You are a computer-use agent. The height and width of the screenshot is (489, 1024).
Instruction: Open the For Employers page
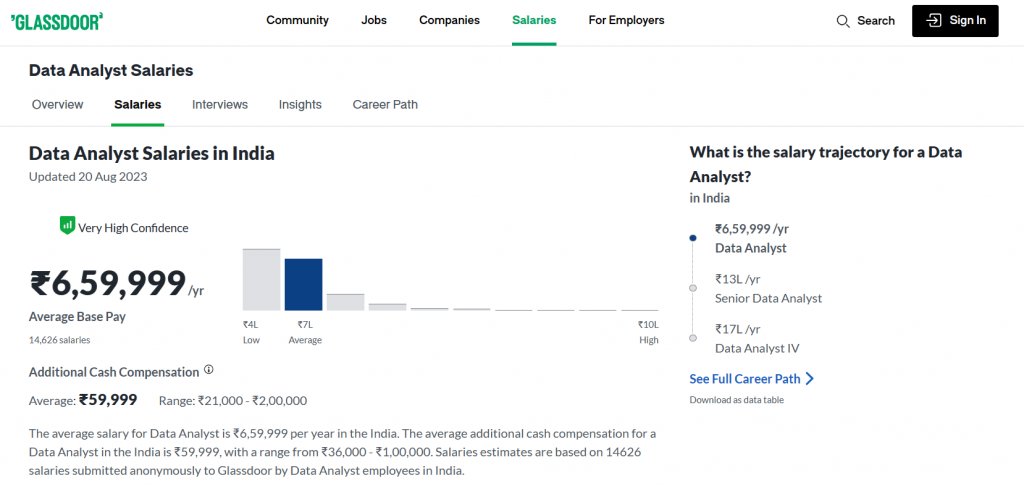pyautogui.click(x=626, y=20)
